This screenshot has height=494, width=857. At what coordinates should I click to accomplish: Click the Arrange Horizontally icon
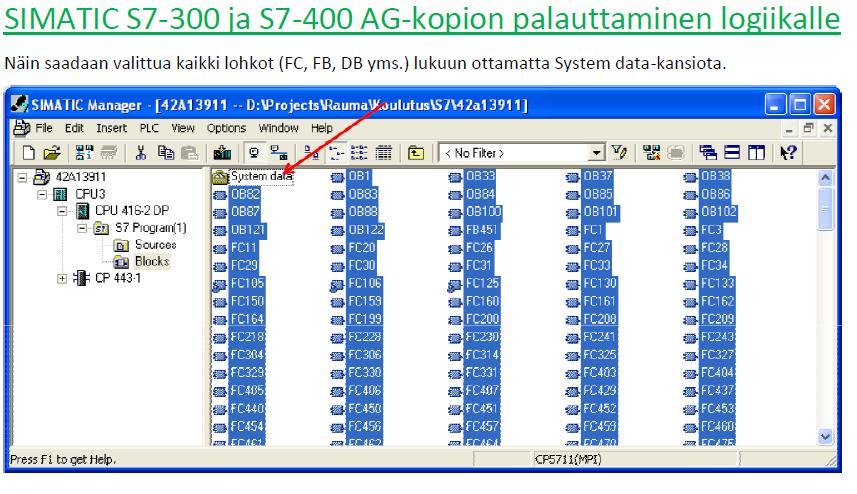732,153
